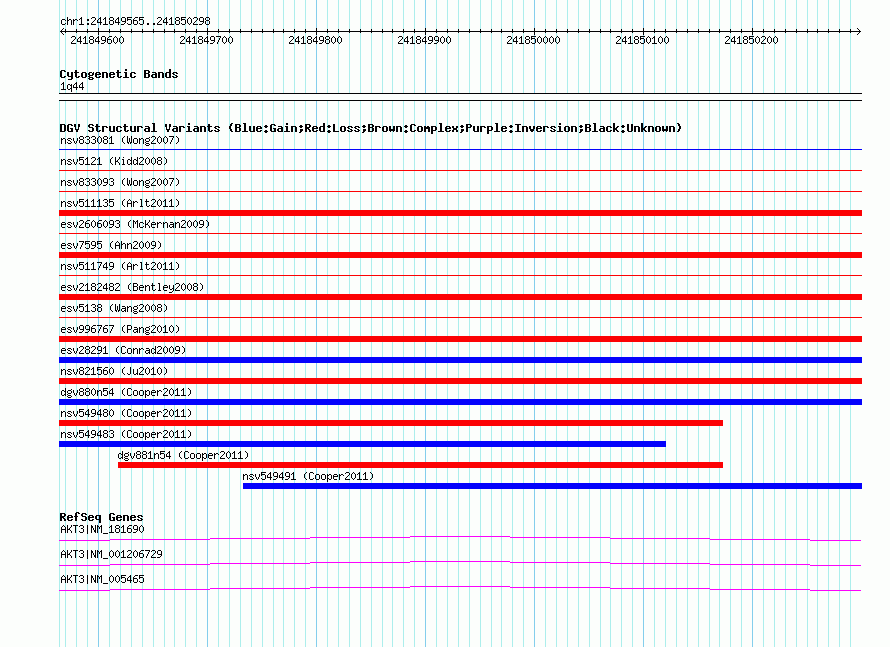Click the nsv549491 (Cooper2011) text label

308,476
